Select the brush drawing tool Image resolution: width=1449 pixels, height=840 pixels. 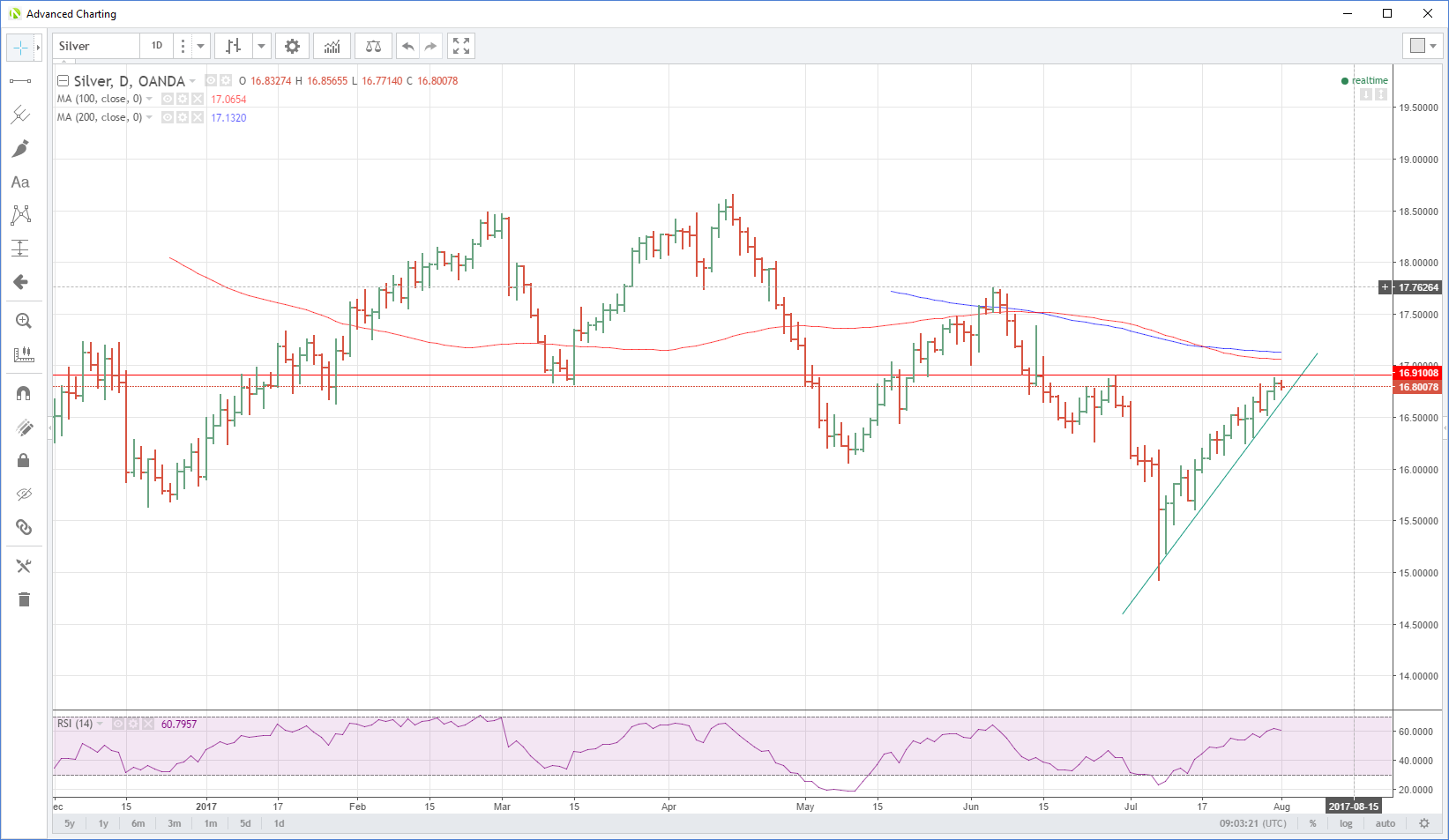[x=20, y=148]
